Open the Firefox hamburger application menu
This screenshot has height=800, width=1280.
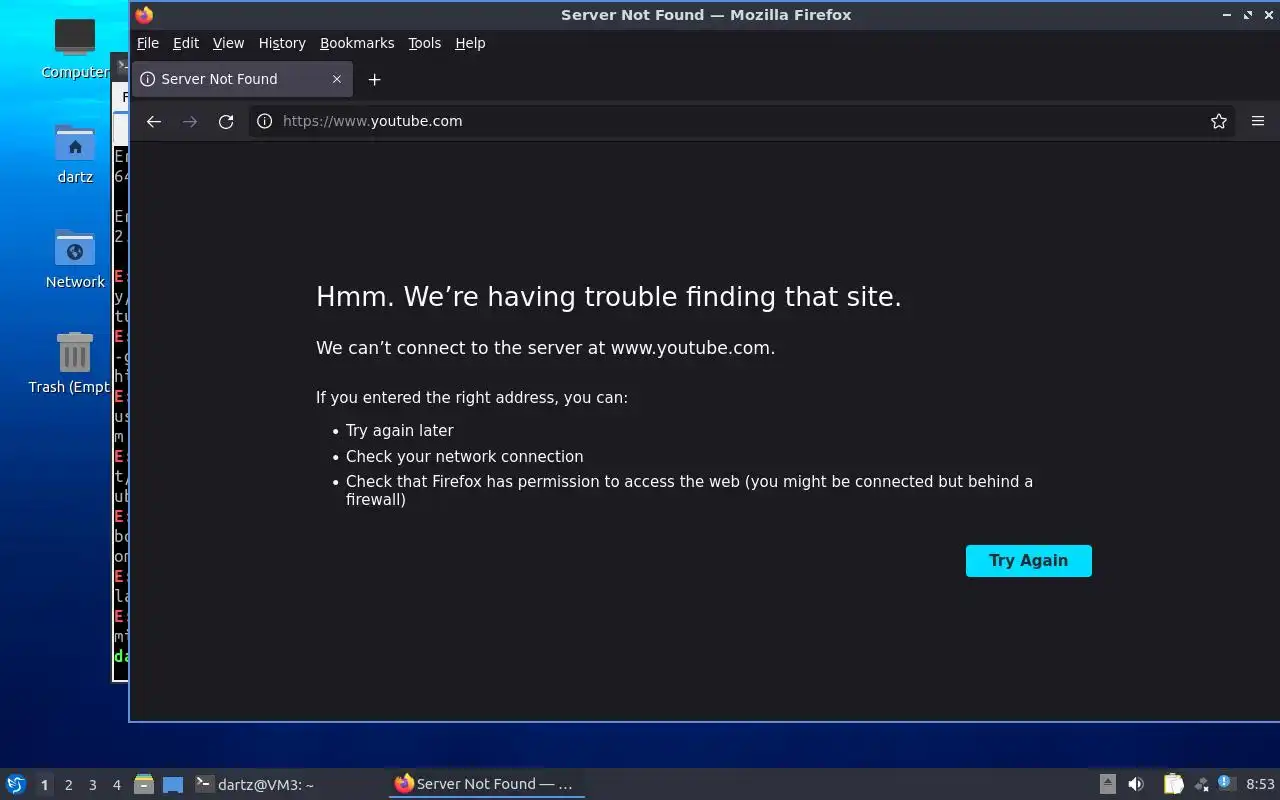point(1258,121)
